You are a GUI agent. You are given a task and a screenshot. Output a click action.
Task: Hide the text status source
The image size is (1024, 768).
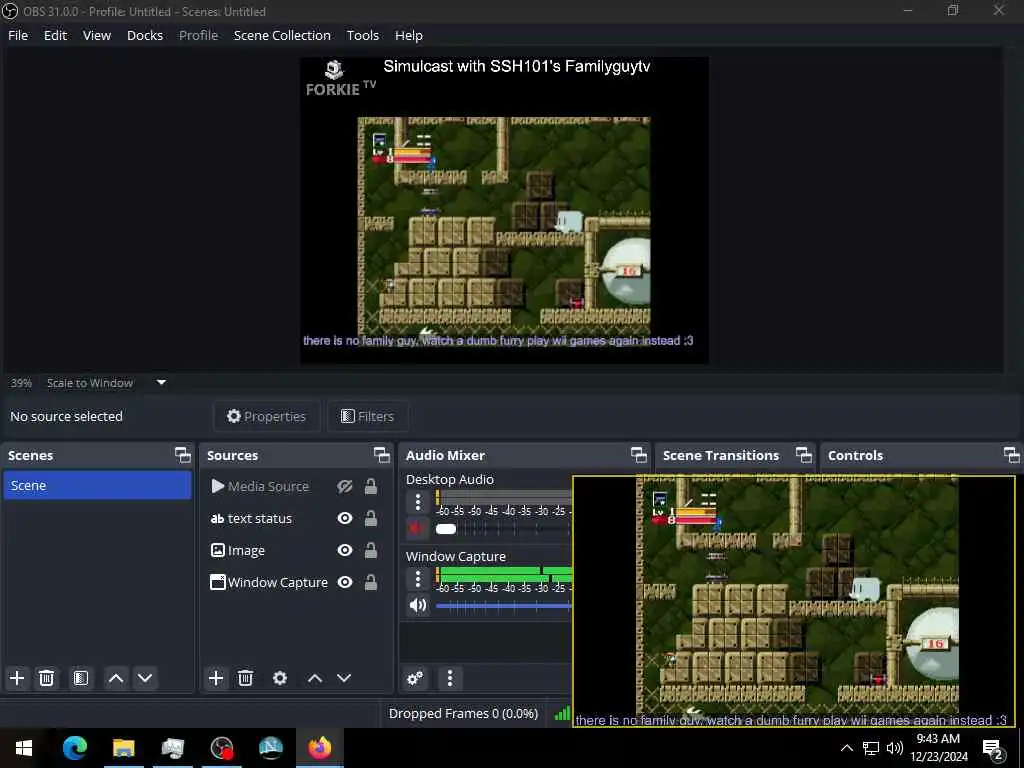(x=345, y=518)
